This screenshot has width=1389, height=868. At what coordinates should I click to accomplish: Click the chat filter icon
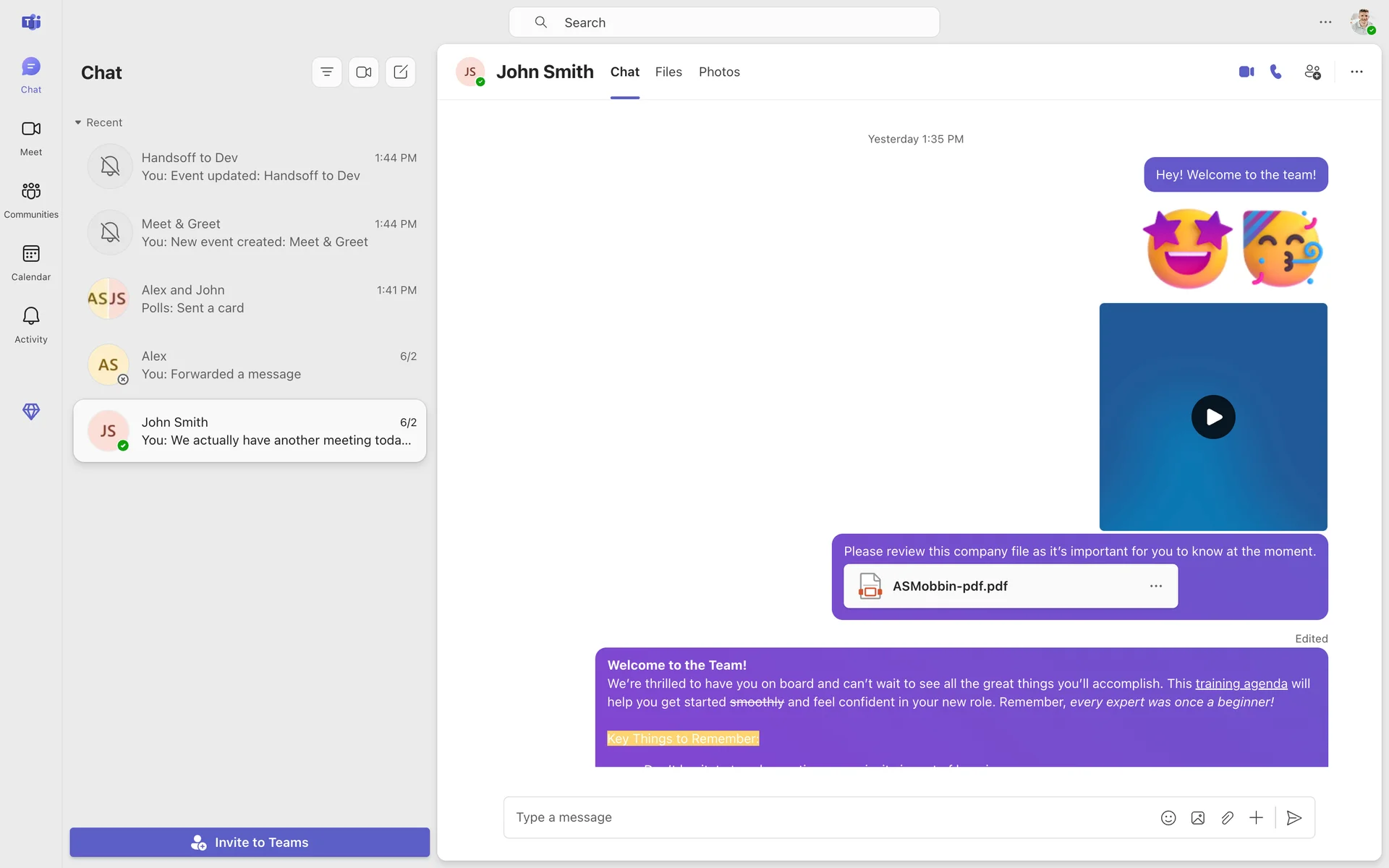(x=326, y=72)
